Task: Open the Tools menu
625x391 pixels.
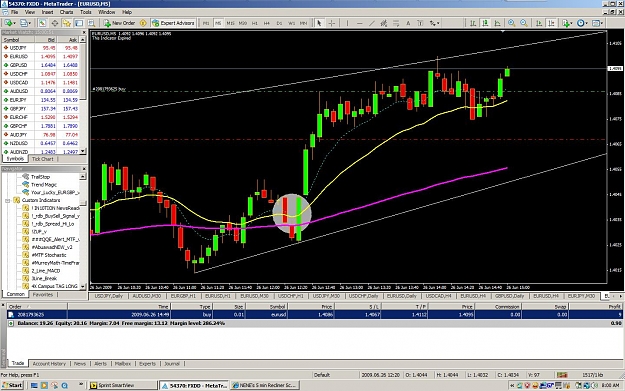Action: point(86,12)
